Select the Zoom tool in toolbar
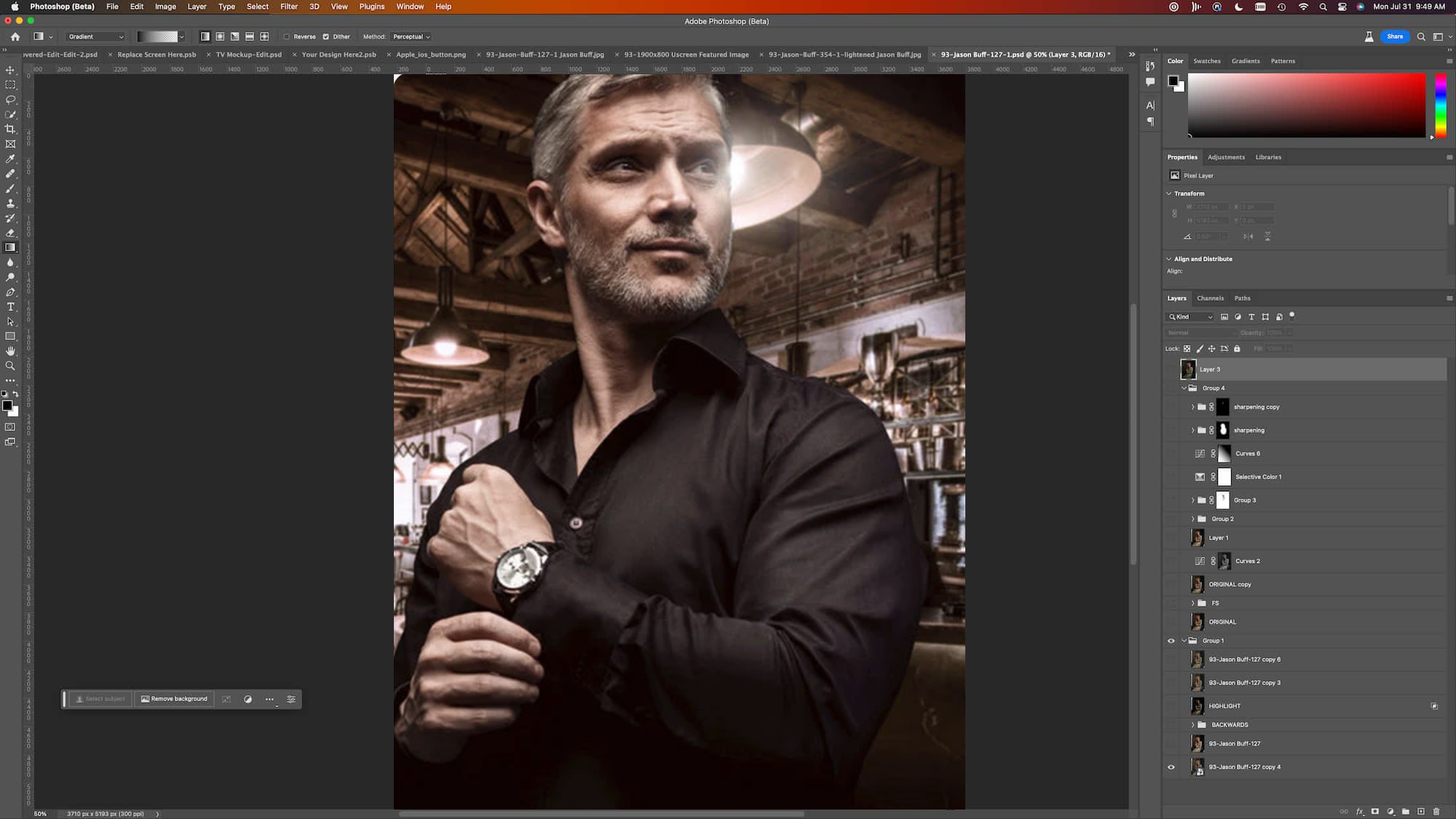Viewport: 1456px width, 819px height. 10,365
